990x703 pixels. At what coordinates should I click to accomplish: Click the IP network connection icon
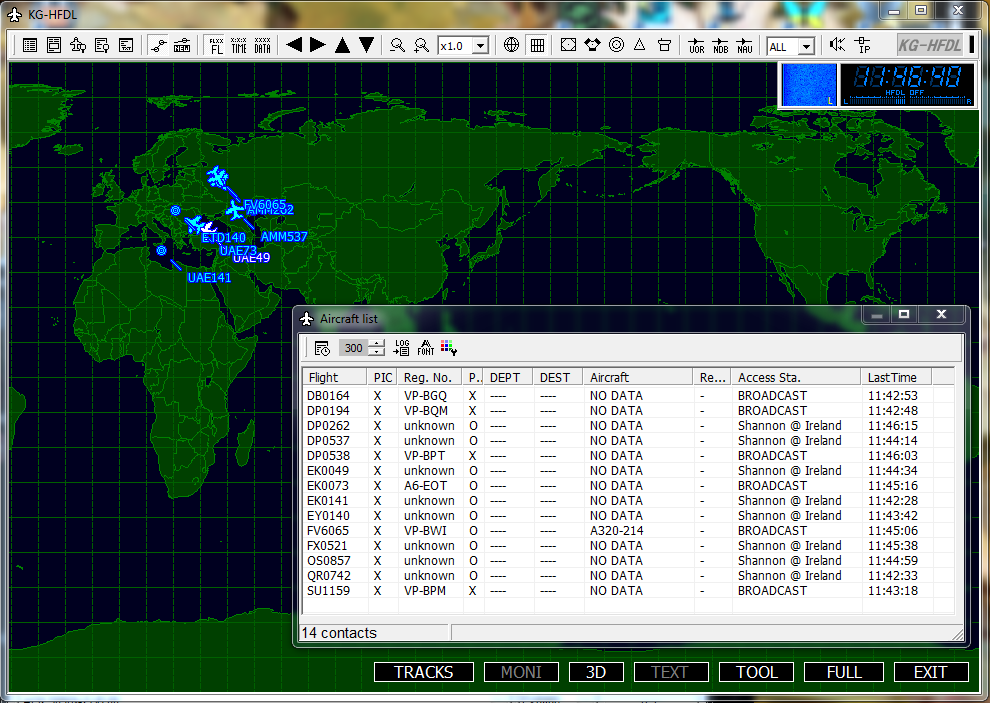click(862, 45)
